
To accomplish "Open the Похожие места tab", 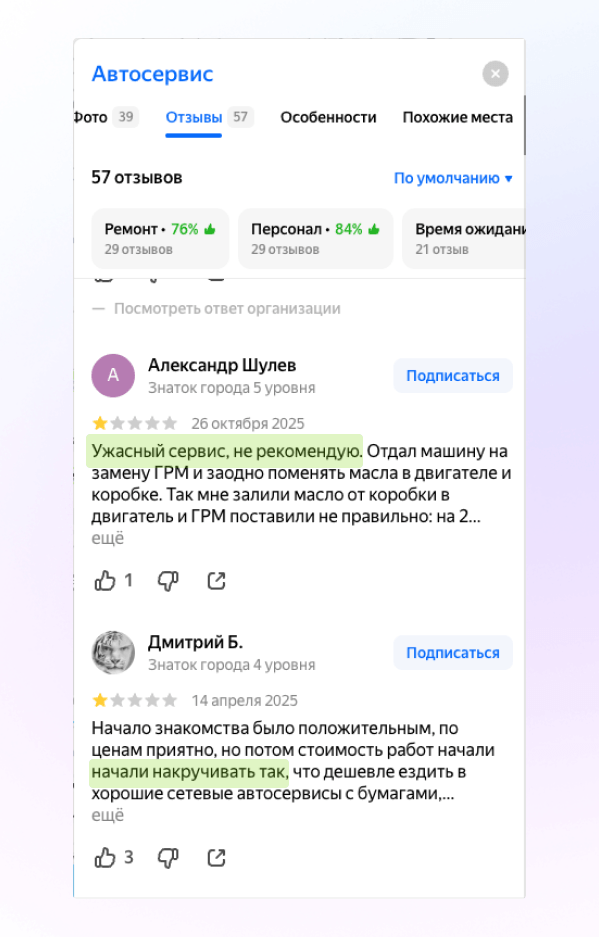I will click(x=457, y=117).
